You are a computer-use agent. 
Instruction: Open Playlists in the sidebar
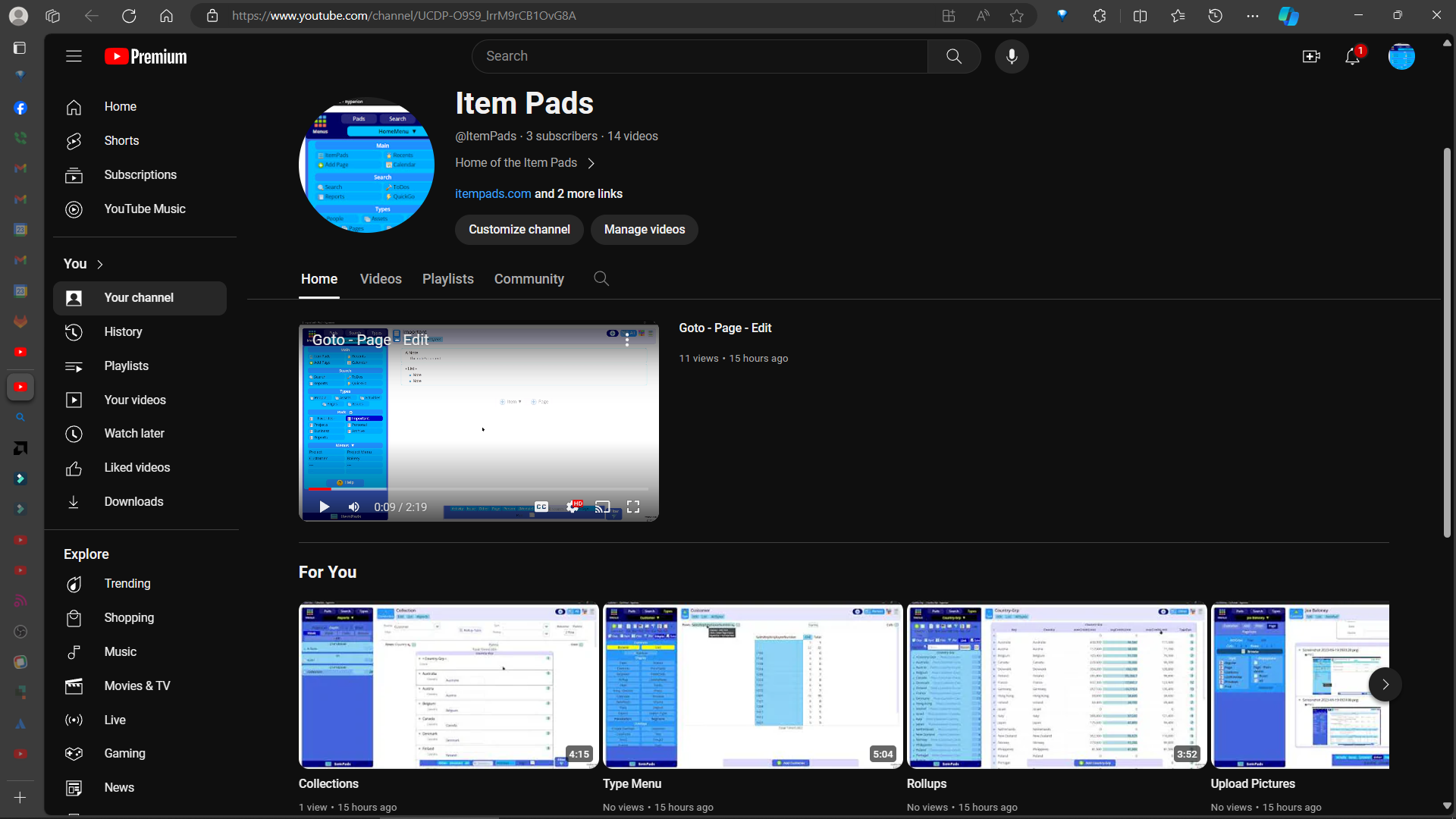140,366
